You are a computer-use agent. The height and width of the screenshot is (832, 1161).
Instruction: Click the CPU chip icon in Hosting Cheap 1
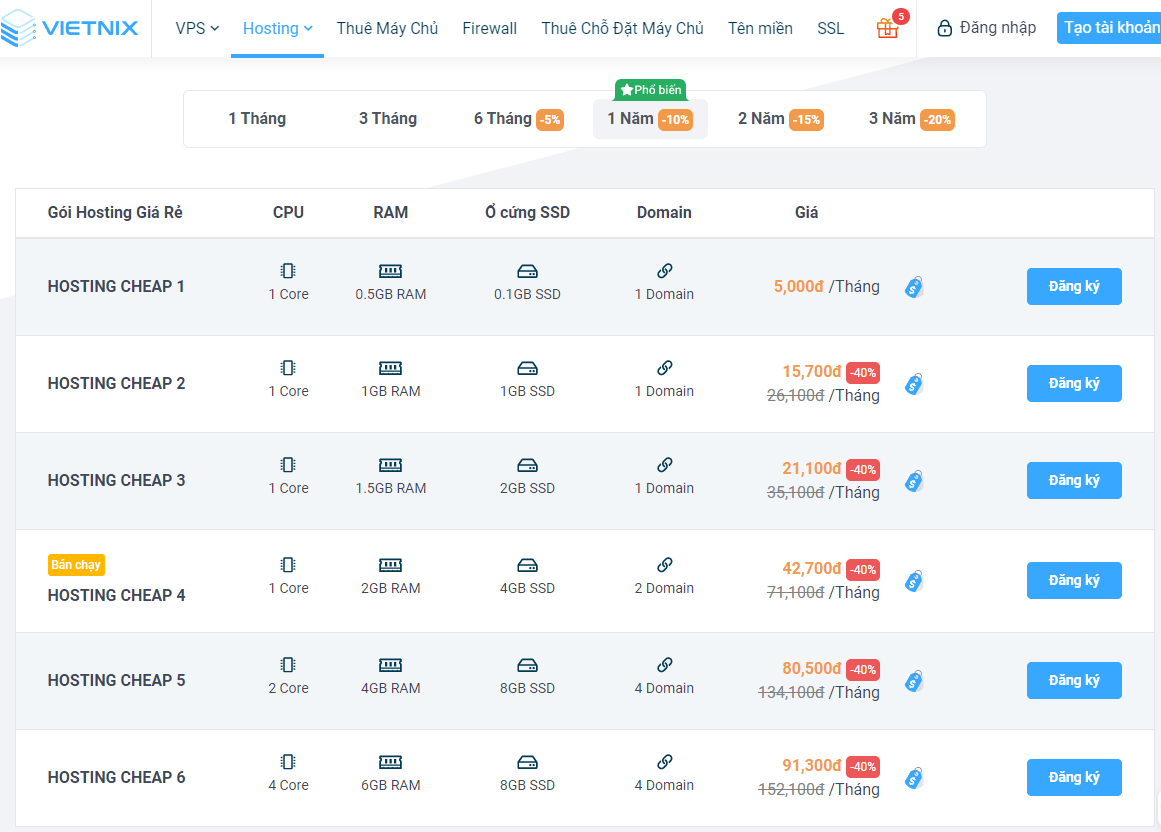(x=288, y=270)
